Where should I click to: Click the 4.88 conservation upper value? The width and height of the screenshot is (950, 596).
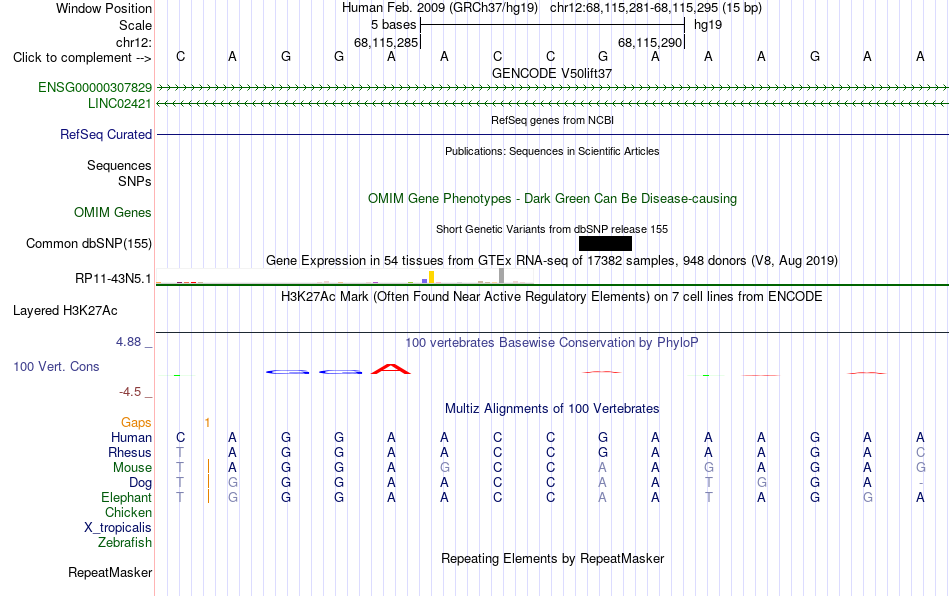tap(128, 342)
